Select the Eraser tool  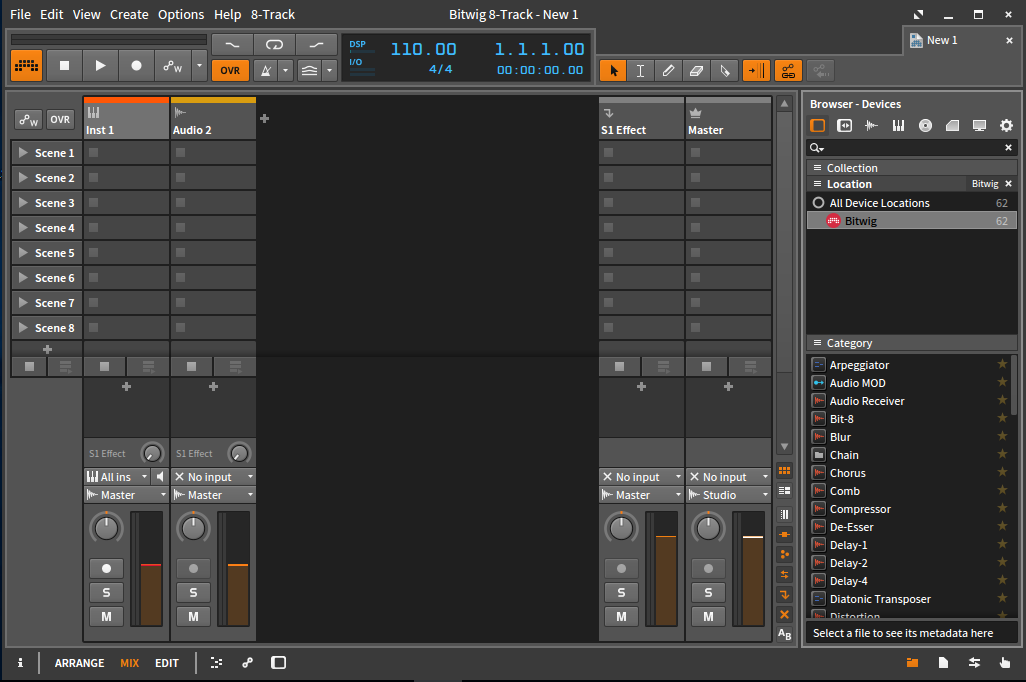pos(696,71)
